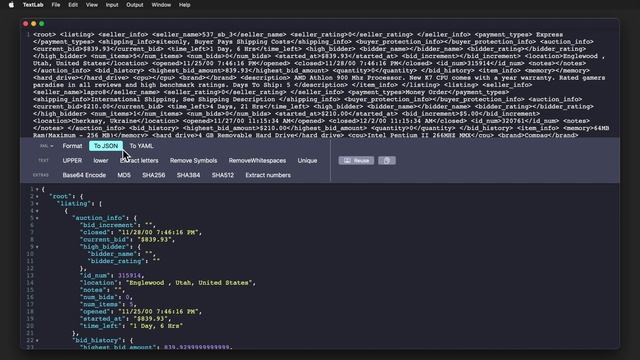This screenshot has width=640, height=360.
Task: Click the Reuse output button
Action: [356, 160]
